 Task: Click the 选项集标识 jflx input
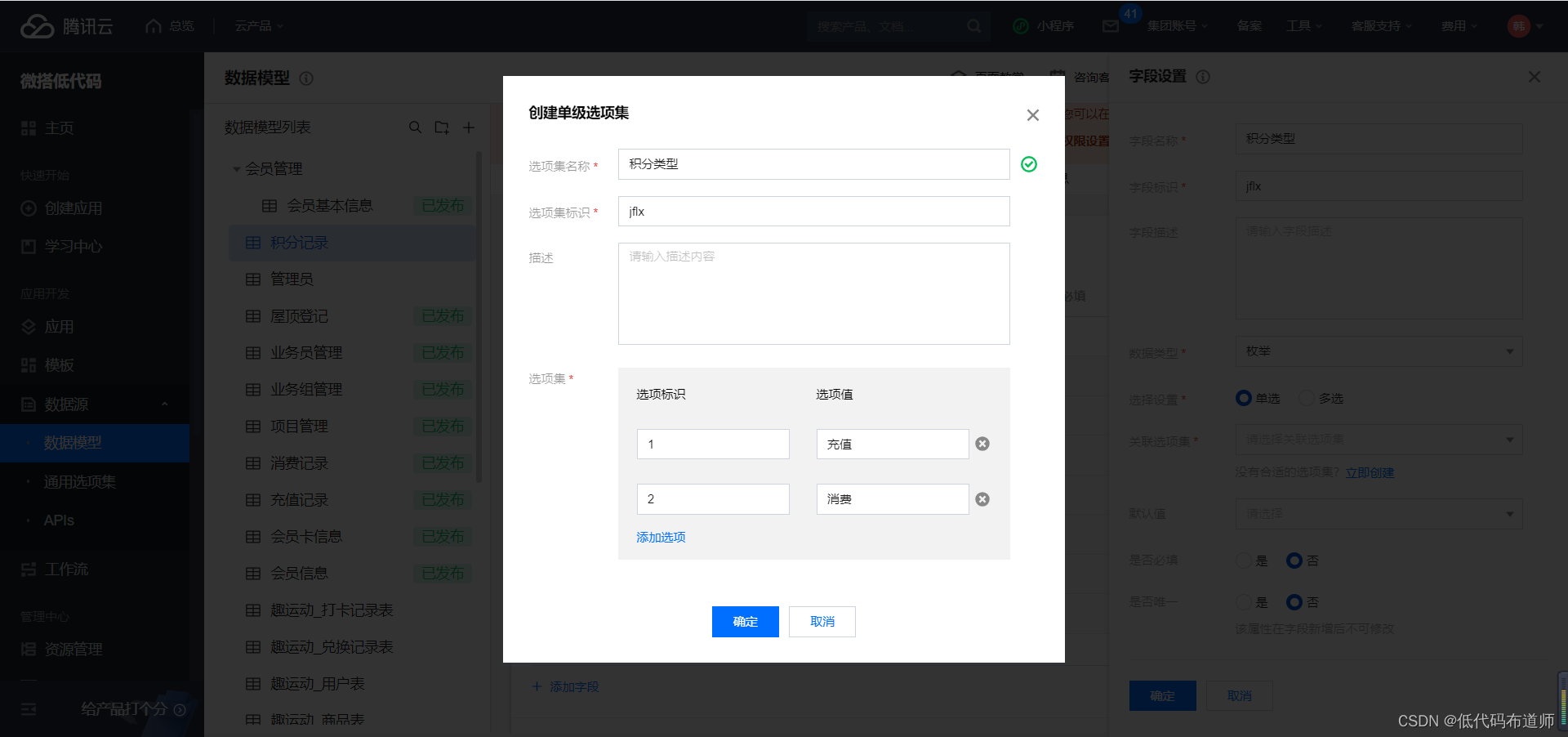[814, 212]
